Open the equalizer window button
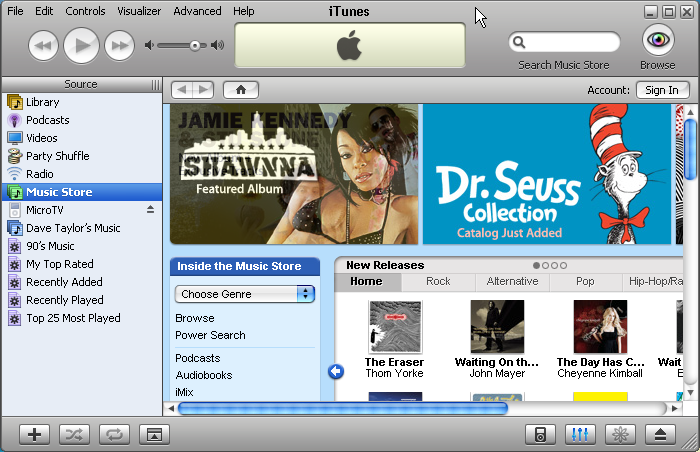The height and width of the screenshot is (452, 700). pyautogui.click(x=580, y=434)
